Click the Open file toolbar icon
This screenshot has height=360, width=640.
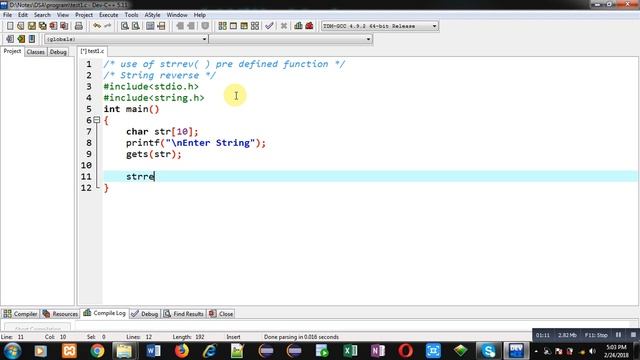coord(21,26)
